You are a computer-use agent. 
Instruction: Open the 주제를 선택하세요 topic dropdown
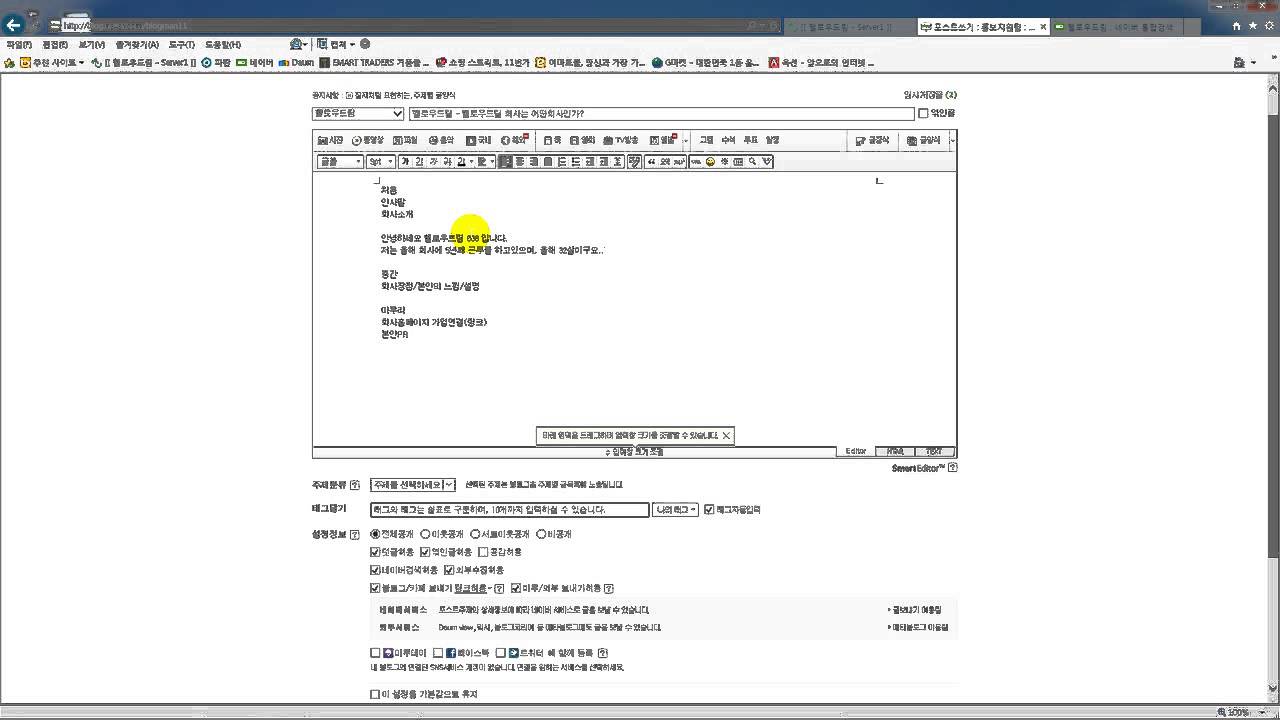[413, 485]
